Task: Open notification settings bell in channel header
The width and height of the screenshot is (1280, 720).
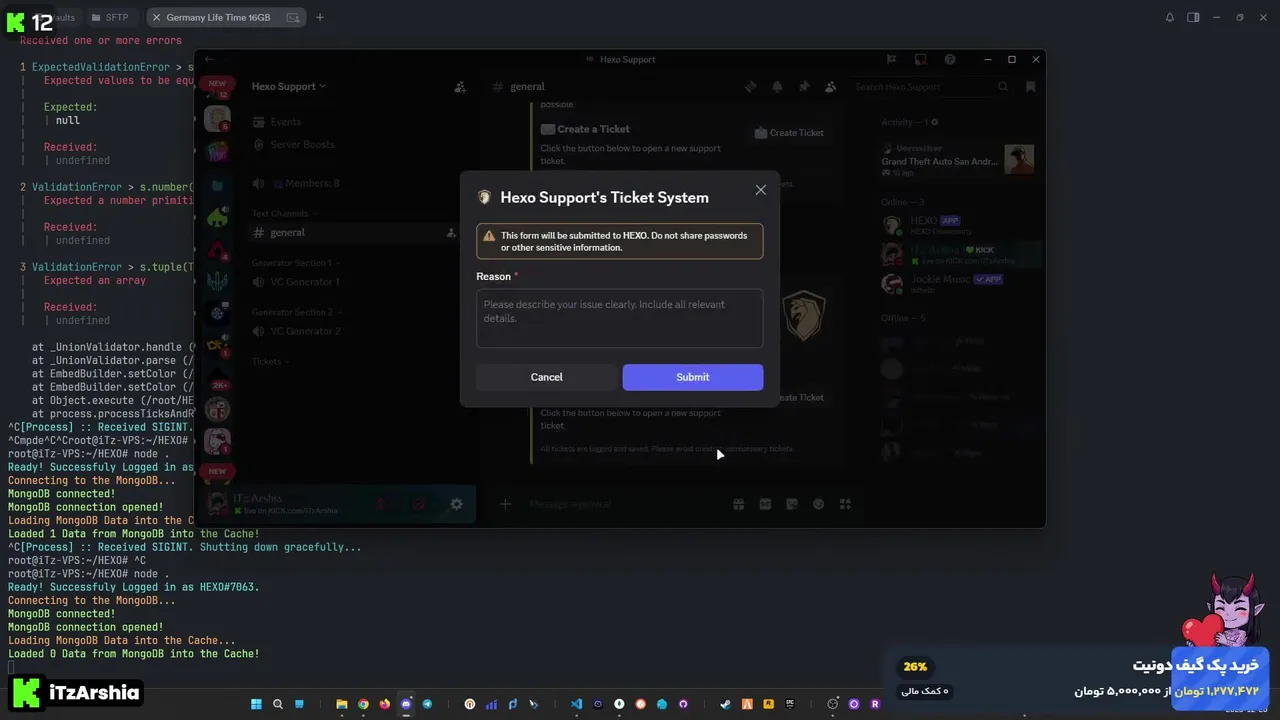Action: click(x=777, y=87)
